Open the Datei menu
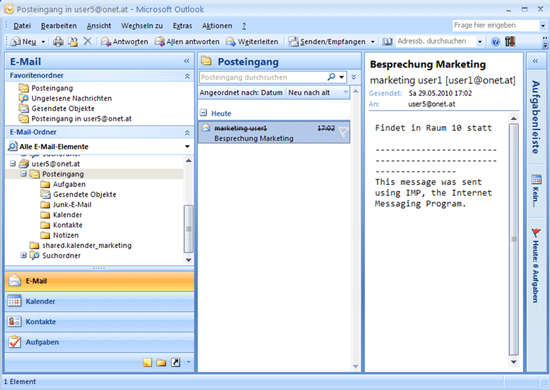Viewport: 550px width, 390px height. (22, 26)
